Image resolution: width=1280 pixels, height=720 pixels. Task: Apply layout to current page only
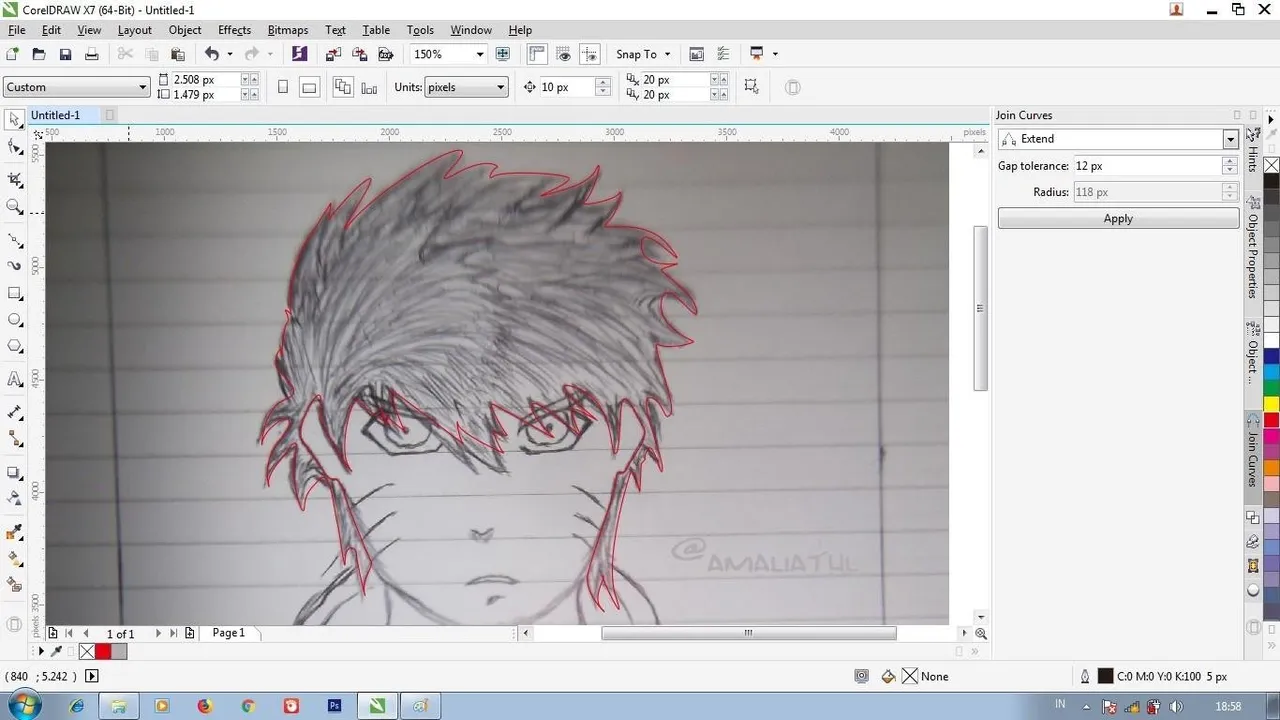pos(369,87)
